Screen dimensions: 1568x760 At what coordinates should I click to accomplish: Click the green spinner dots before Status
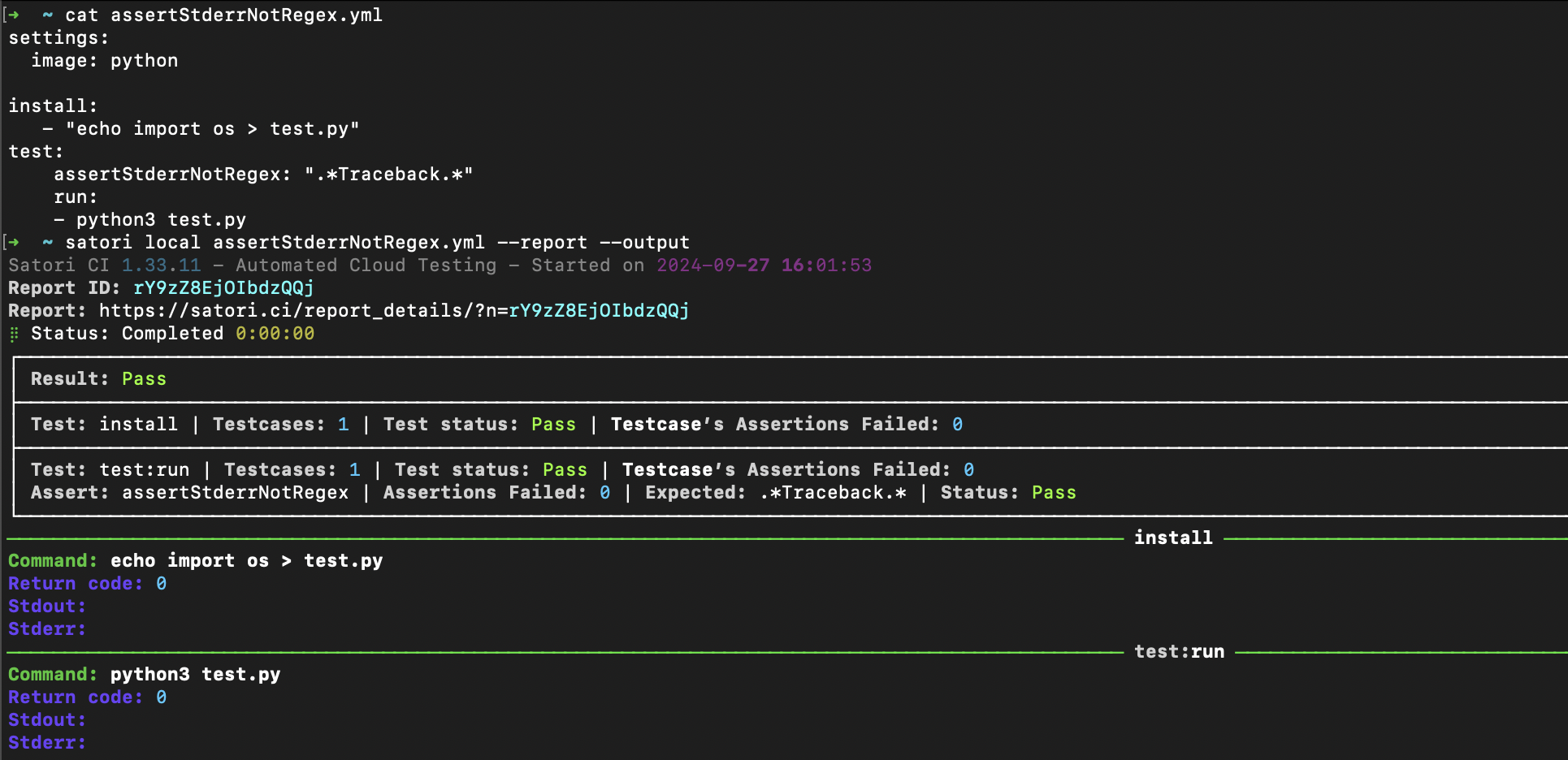(14, 334)
